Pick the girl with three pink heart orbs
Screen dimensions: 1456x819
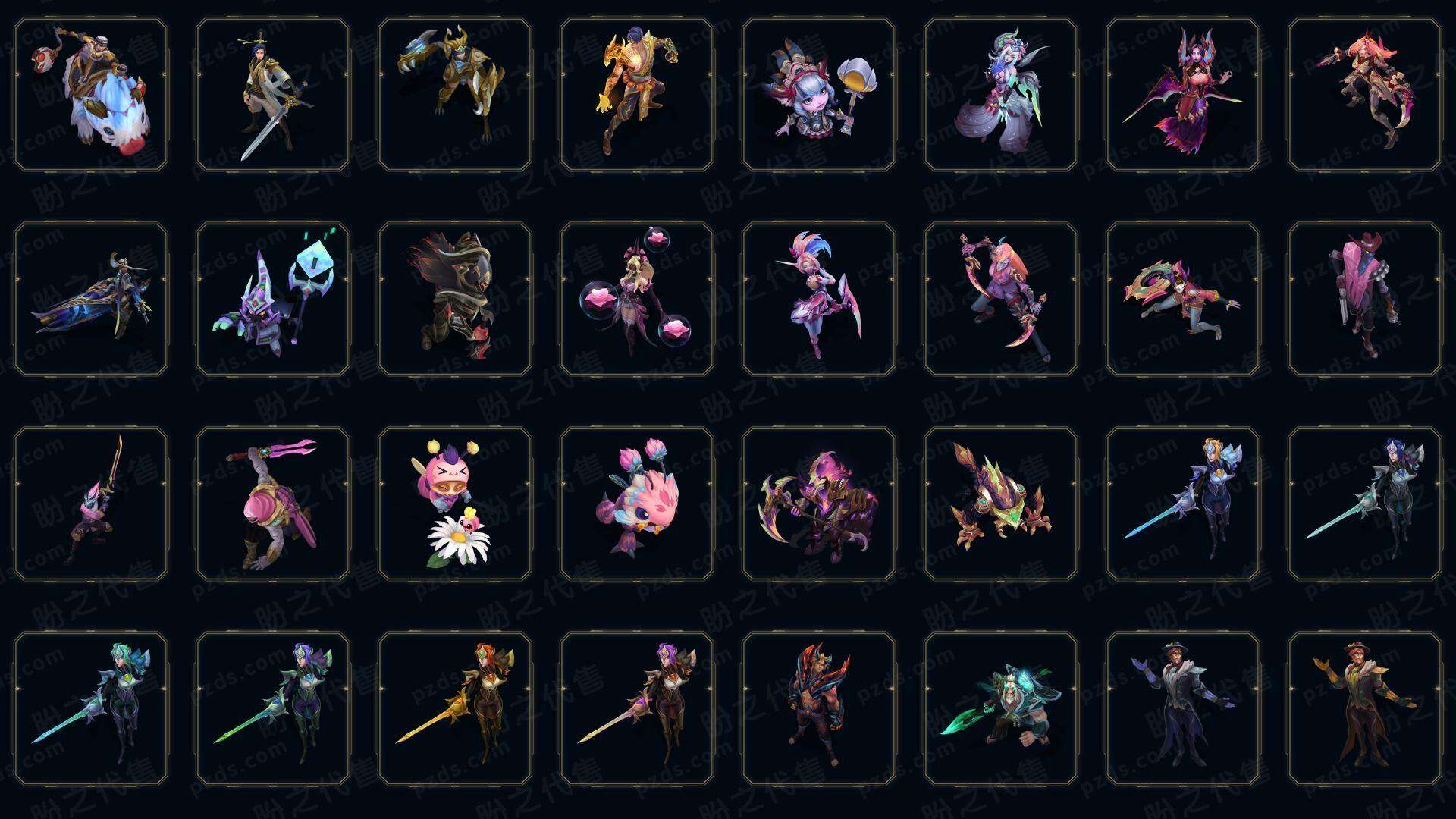(x=637, y=299)
